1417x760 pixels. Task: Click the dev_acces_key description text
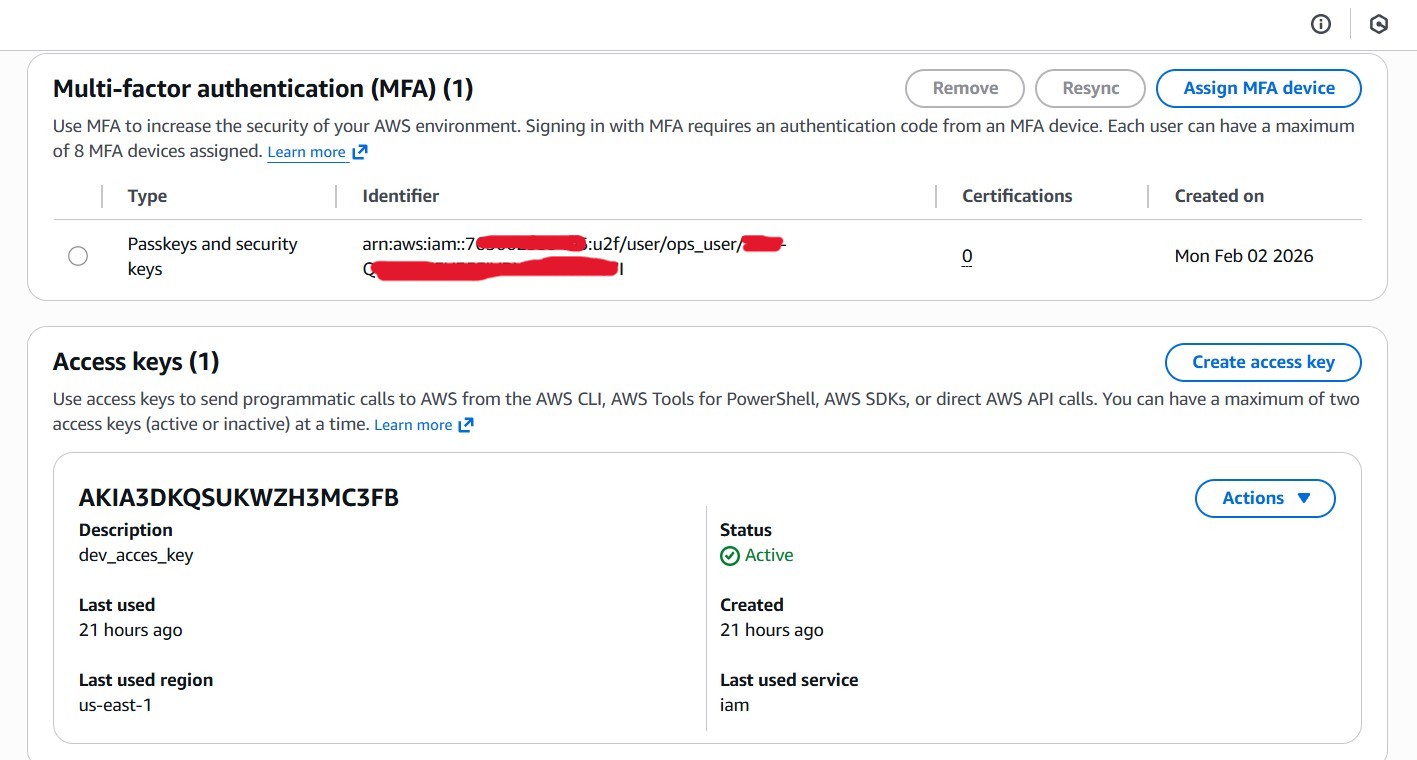pos(136,555)
